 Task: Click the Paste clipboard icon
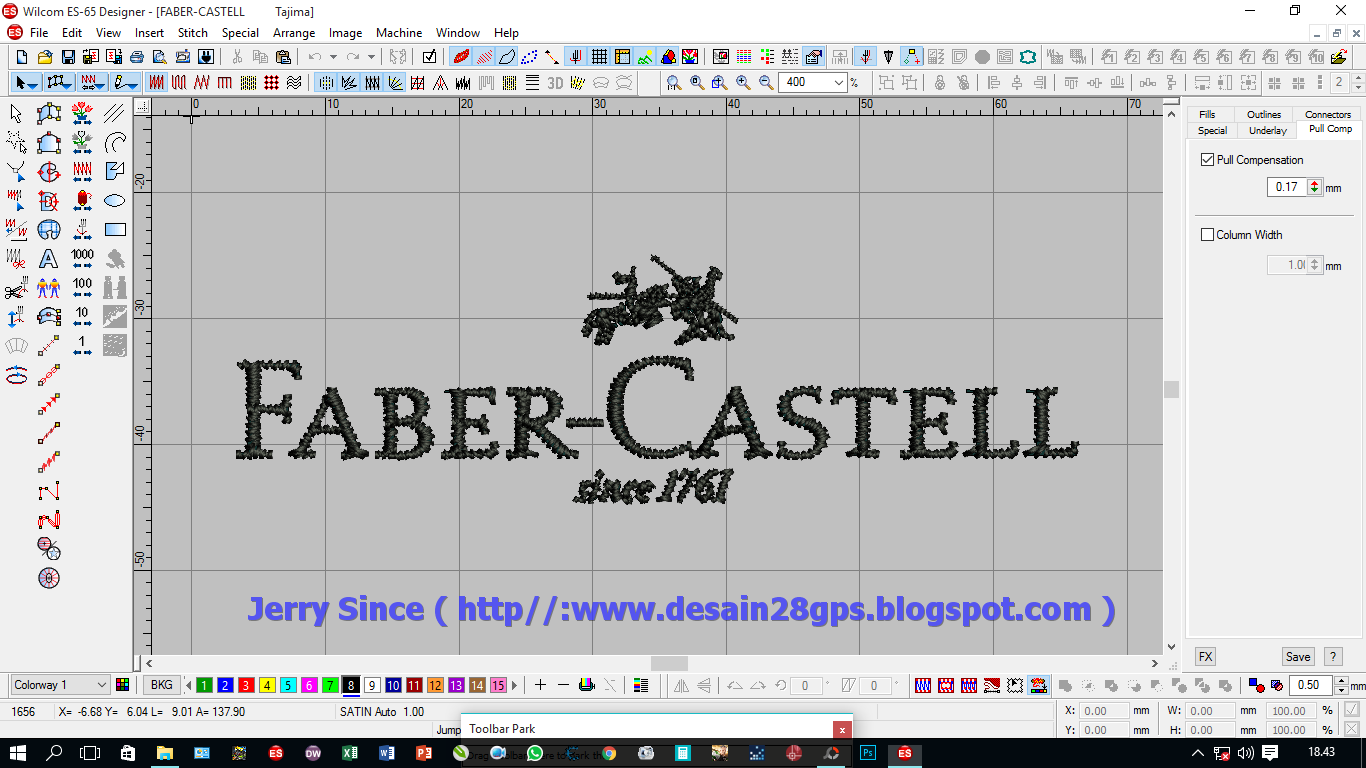(283, 57)
